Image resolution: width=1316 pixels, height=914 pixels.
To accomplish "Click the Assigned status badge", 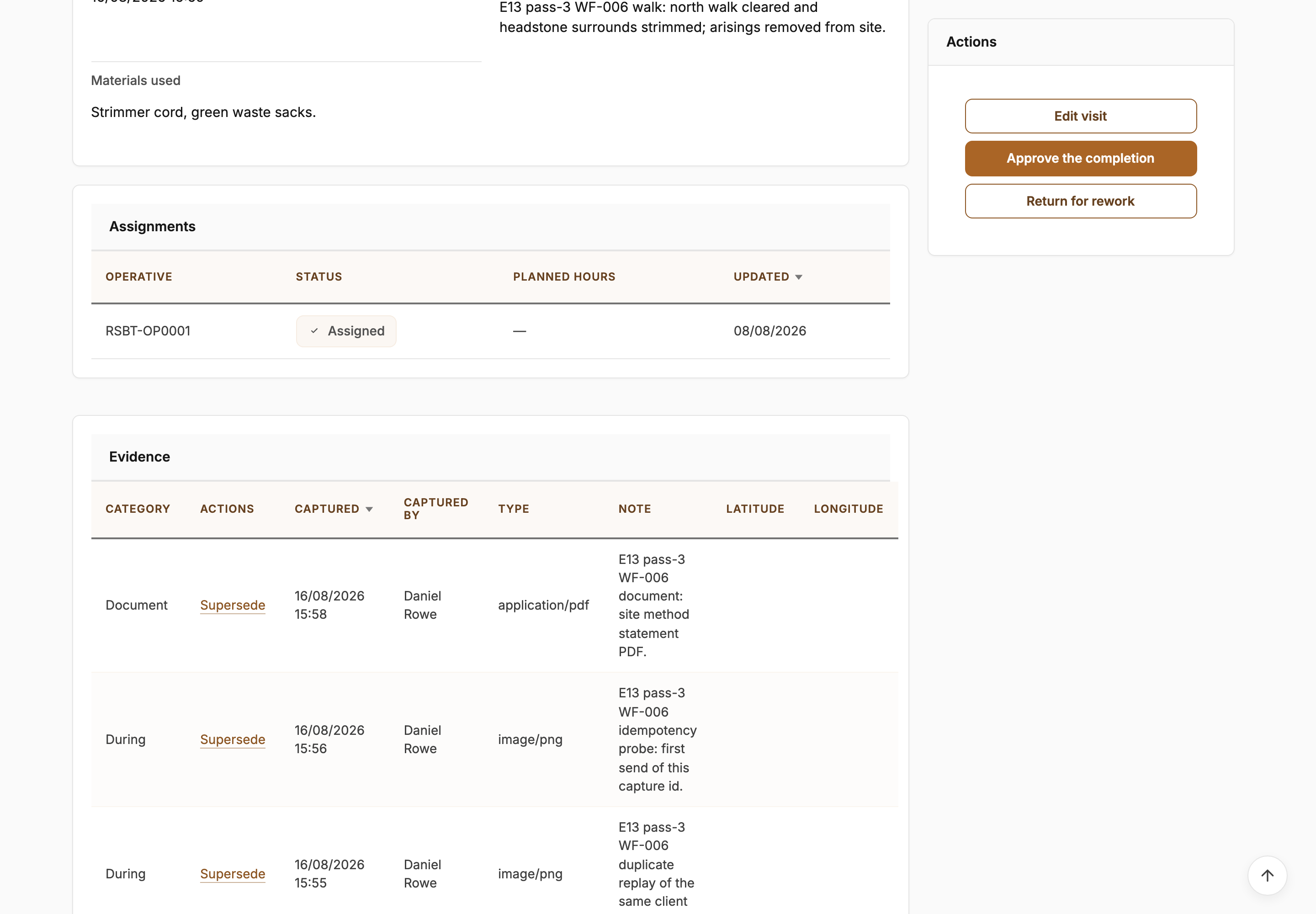I will click(x=346, y=331).
